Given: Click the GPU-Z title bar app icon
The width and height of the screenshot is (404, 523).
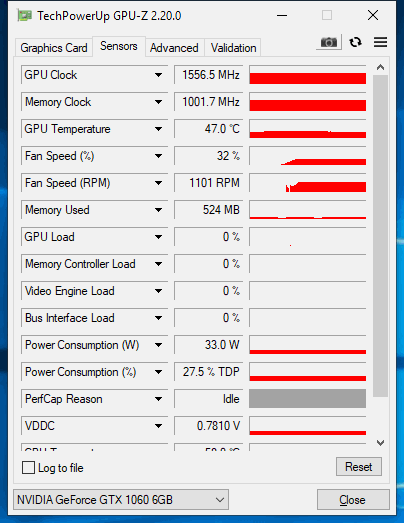Looking at the screenshot, I should [24, 16].
